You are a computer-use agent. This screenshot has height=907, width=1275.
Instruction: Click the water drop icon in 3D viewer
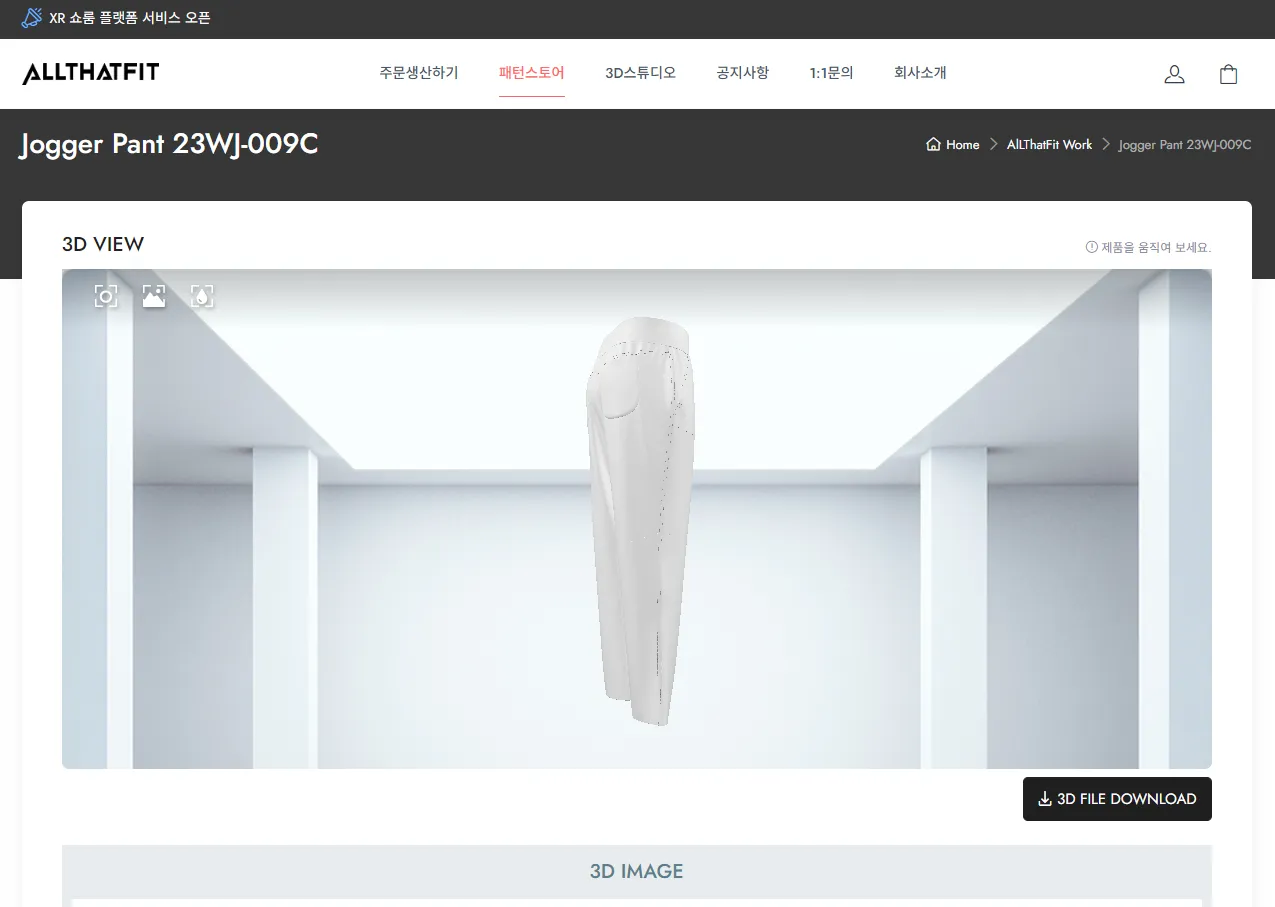click(202, 295)
